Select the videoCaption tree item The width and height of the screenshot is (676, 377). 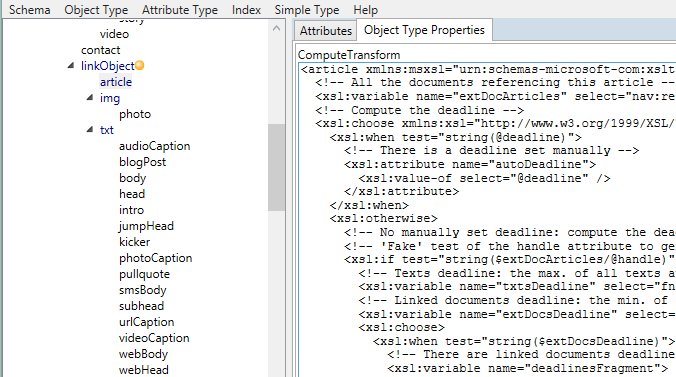click(x=154, y=338)
